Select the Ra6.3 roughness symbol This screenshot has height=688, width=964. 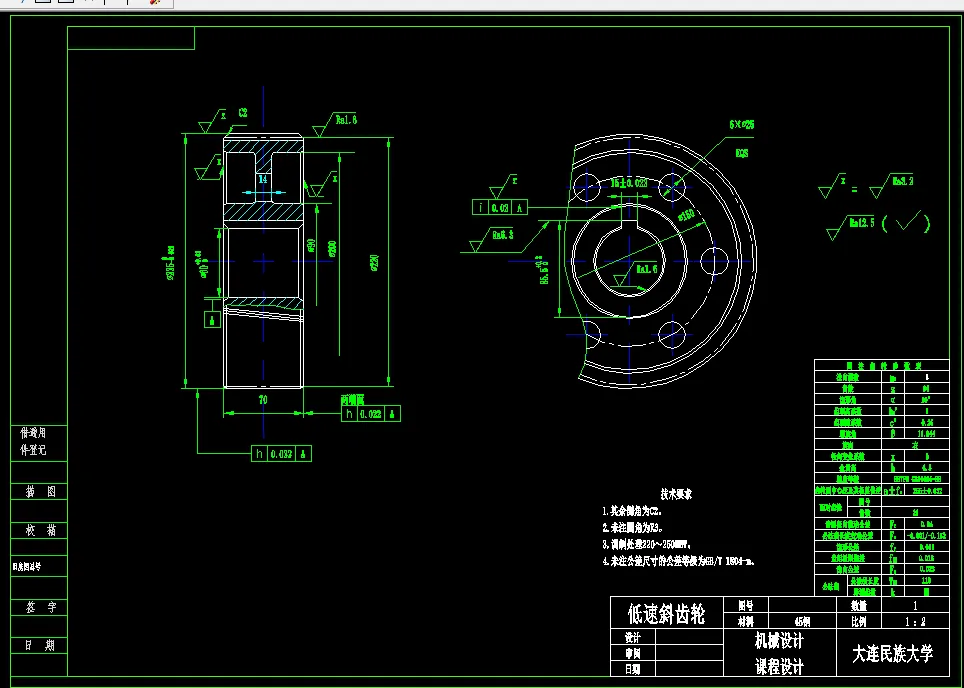click(x=491, y=240)
